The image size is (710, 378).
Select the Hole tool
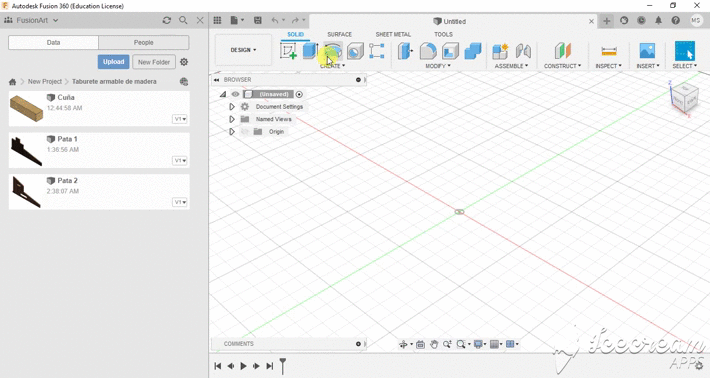[x=355, y=51]
